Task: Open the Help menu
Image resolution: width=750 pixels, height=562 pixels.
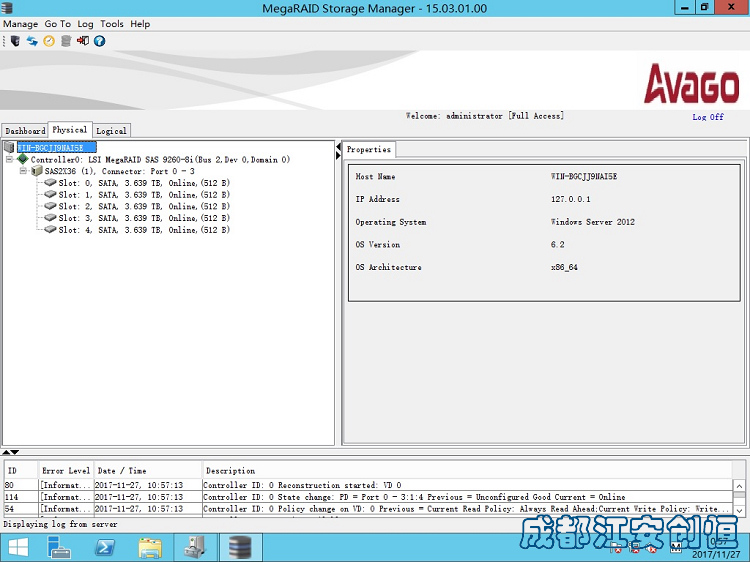Action: coord(140,24)
